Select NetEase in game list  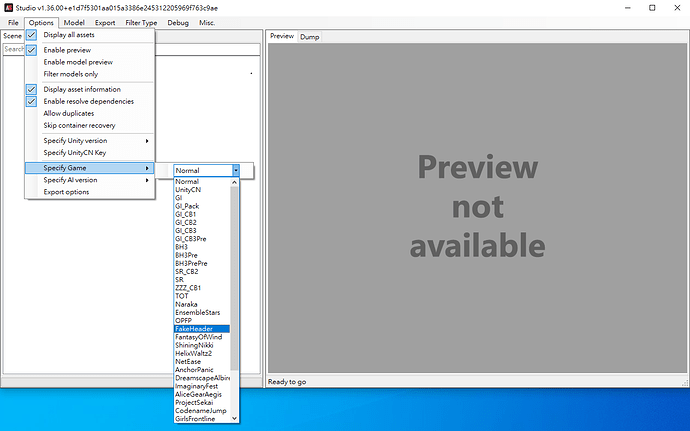[x=202, y=361]
